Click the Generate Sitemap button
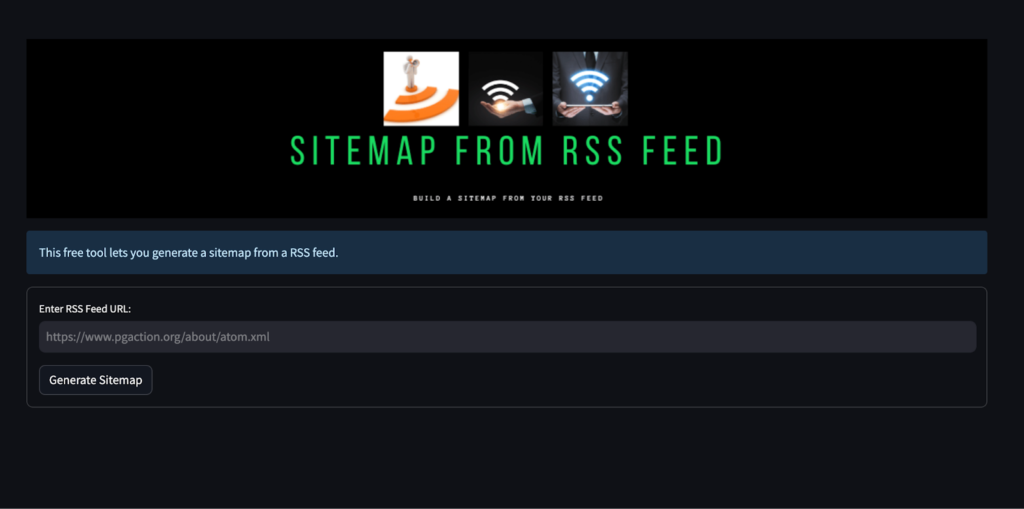The image size is (1024, 509). [x=95, y=380]
